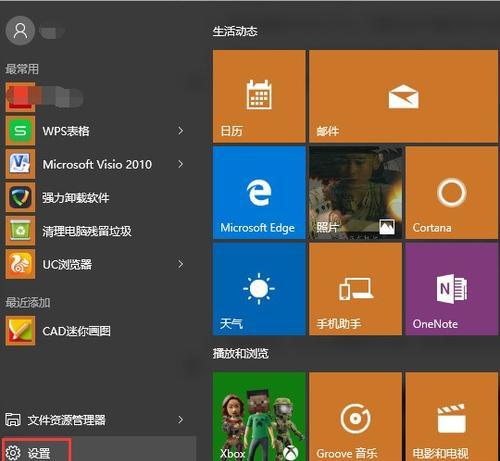Open the Xbox tile
Screen dimensions: 500x461
tap(259, 417)
